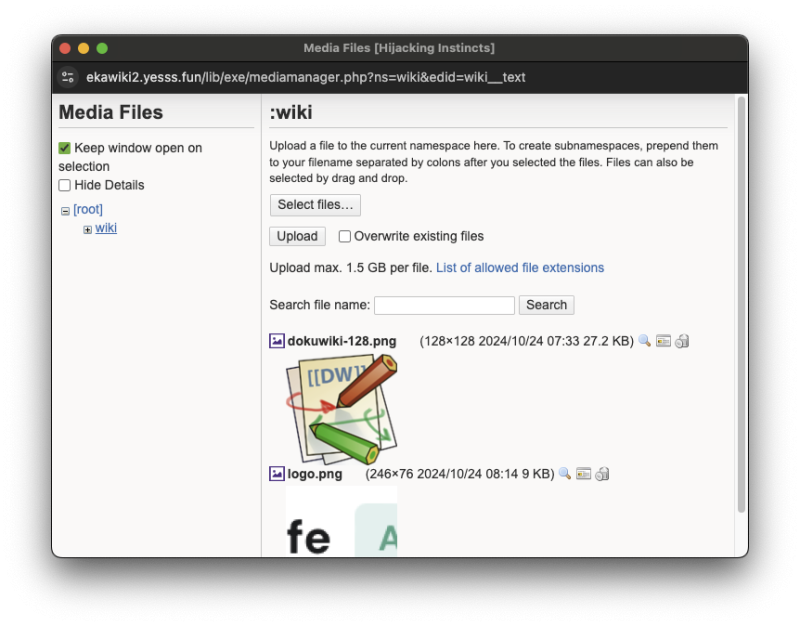The height and width of the screenshot is (626, 800).
Task: Click the Search file name input field
Action: click(x=444, y=305)
